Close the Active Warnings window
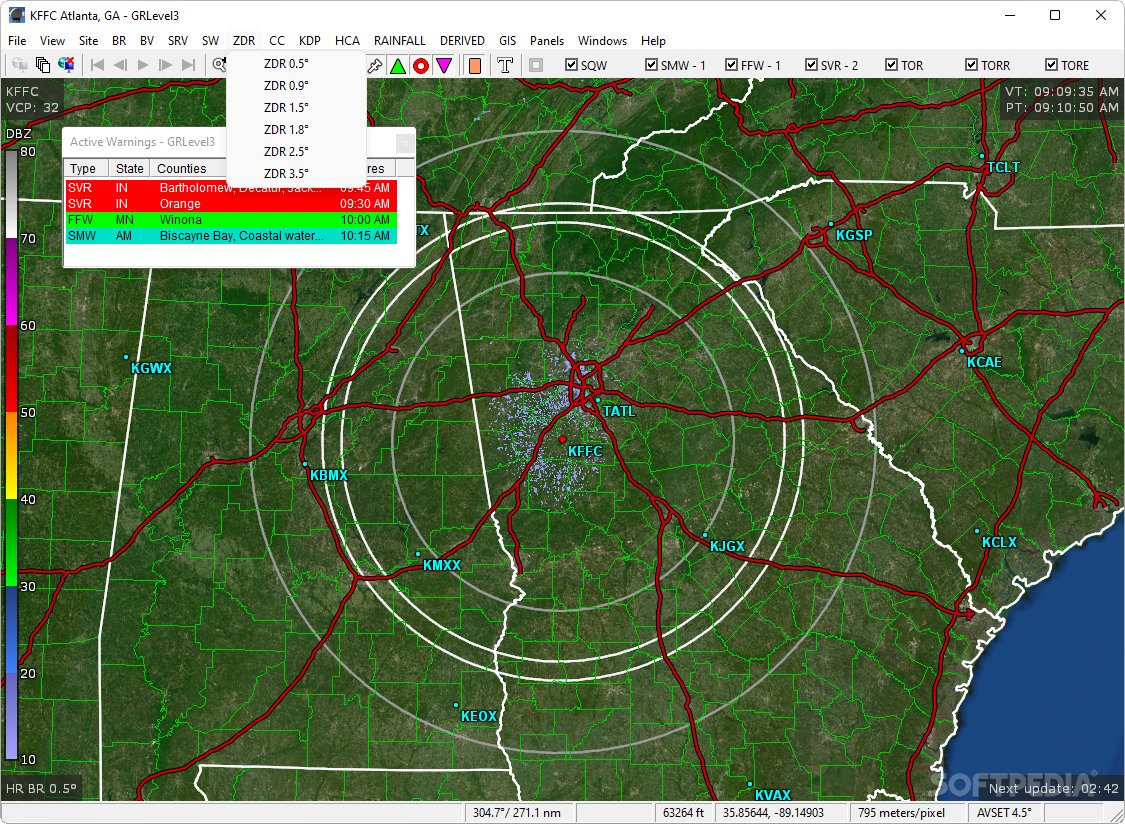This screenshot has height=824, width=1125. coord(405,144)
